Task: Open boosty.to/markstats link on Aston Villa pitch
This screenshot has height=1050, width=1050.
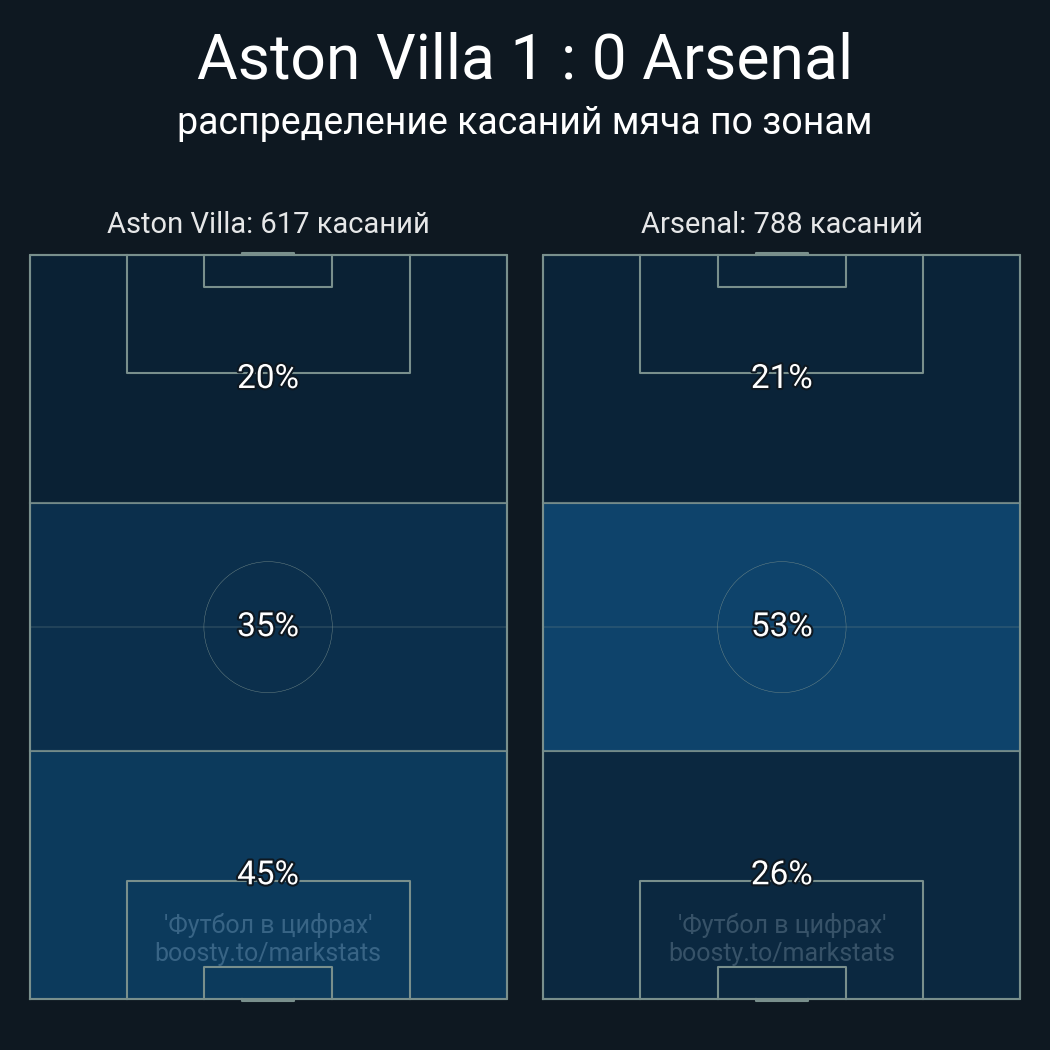Action: coord(268,952)
